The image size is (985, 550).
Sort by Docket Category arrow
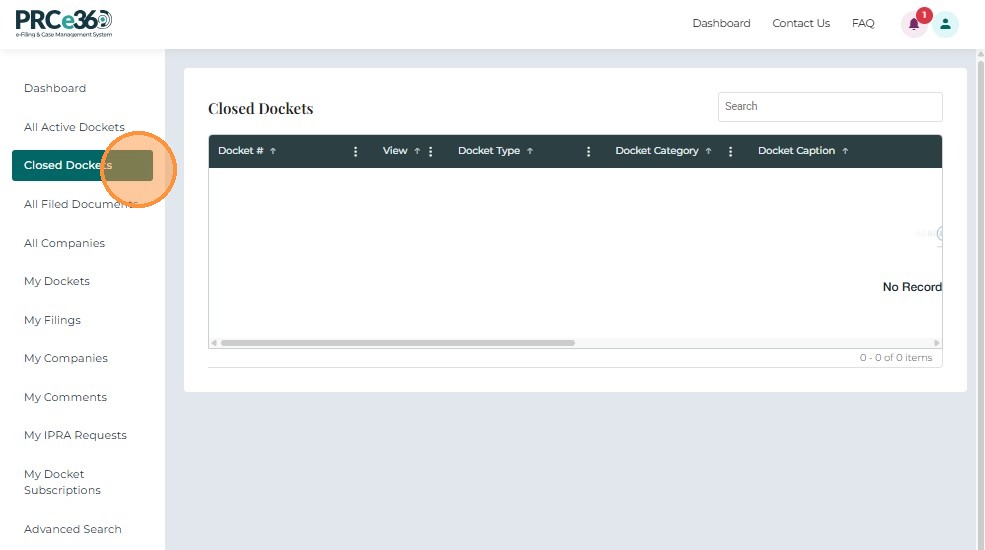click(708, 151)
